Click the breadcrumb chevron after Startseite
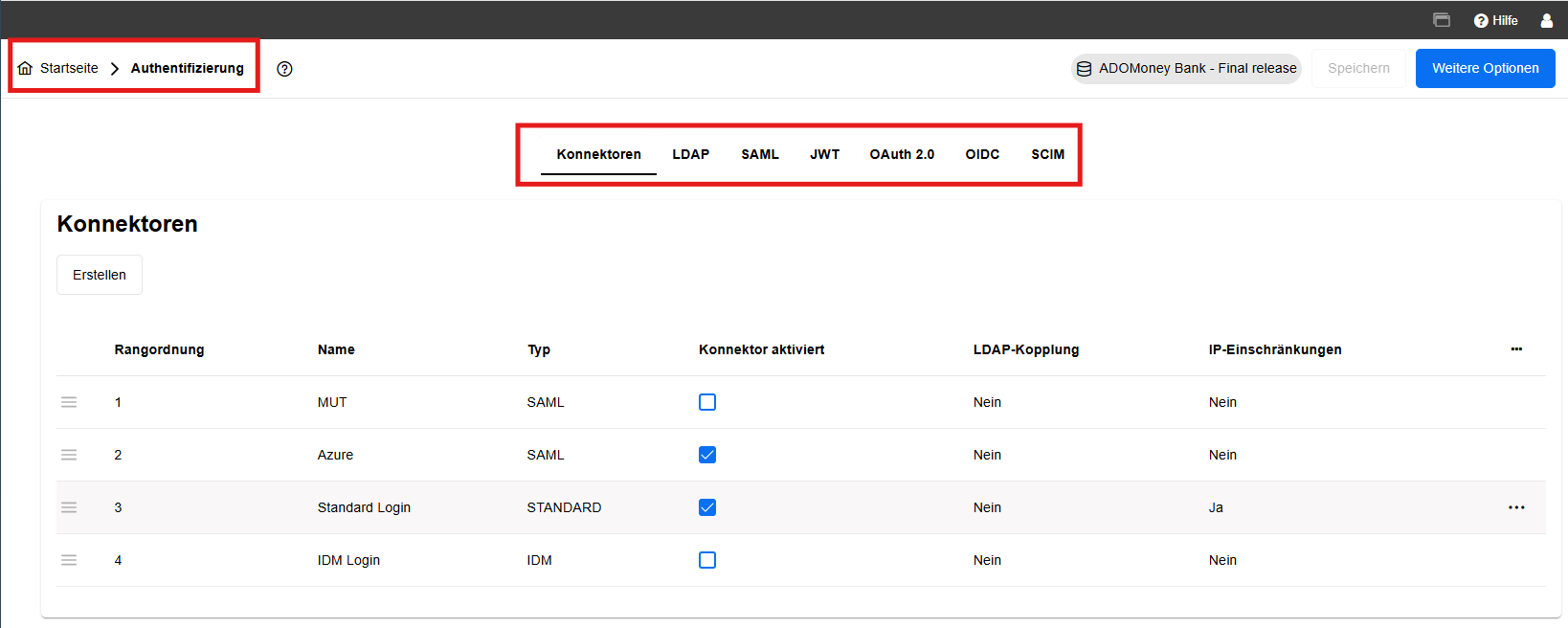Viewport: 1568px width, 628px height. point(115,69)
